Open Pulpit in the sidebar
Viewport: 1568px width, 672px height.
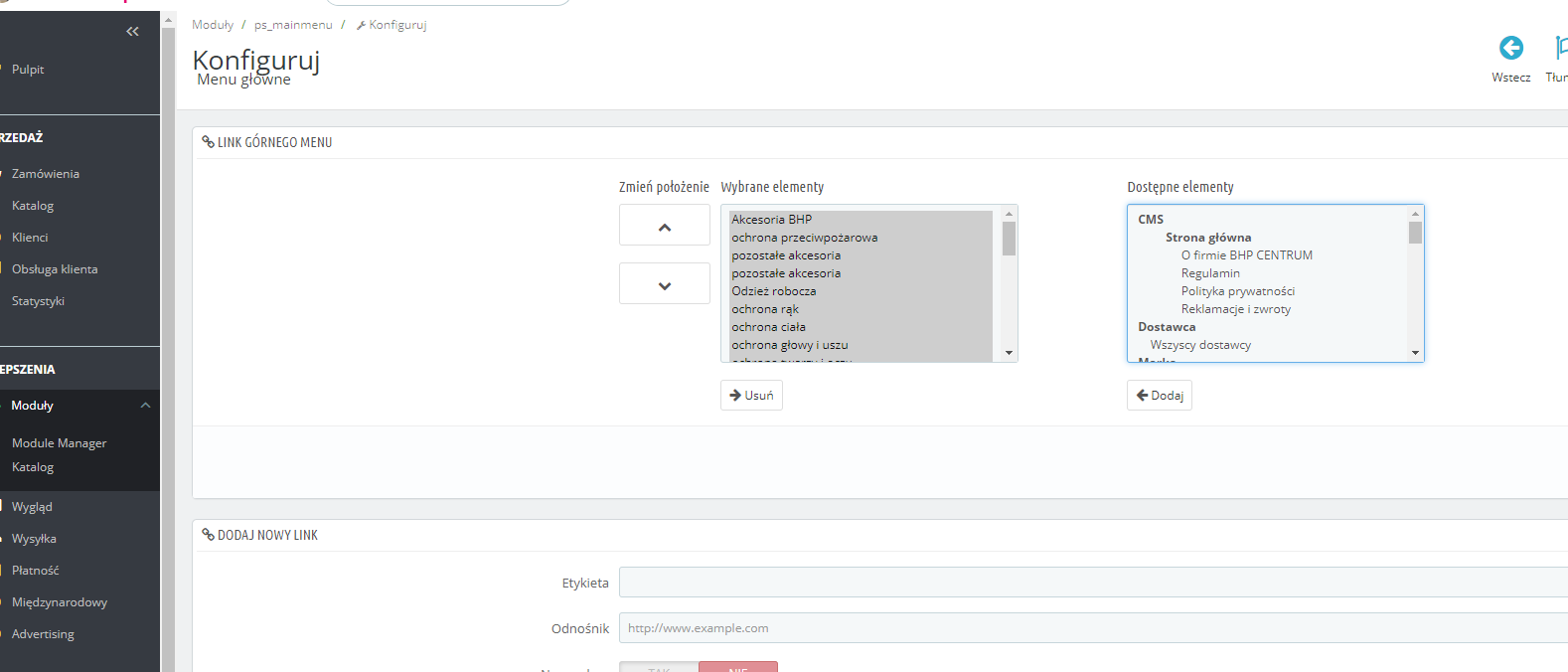[28, 70]
